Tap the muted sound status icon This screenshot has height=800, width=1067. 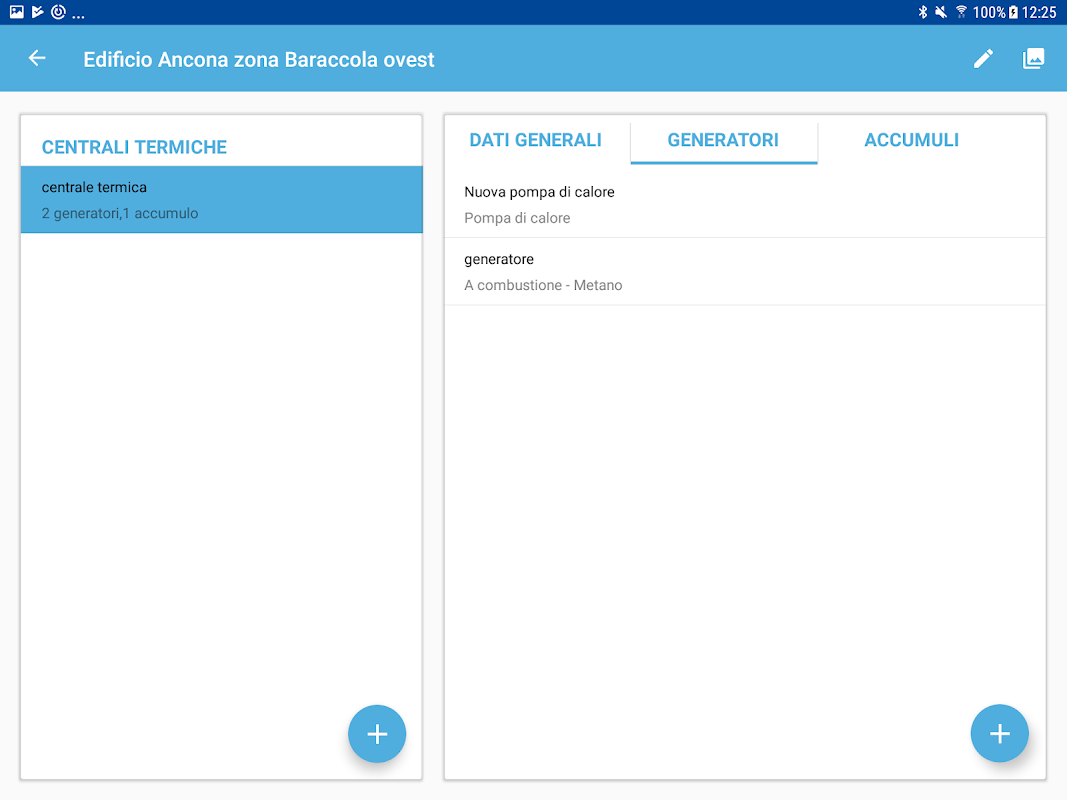click(941, 12)
